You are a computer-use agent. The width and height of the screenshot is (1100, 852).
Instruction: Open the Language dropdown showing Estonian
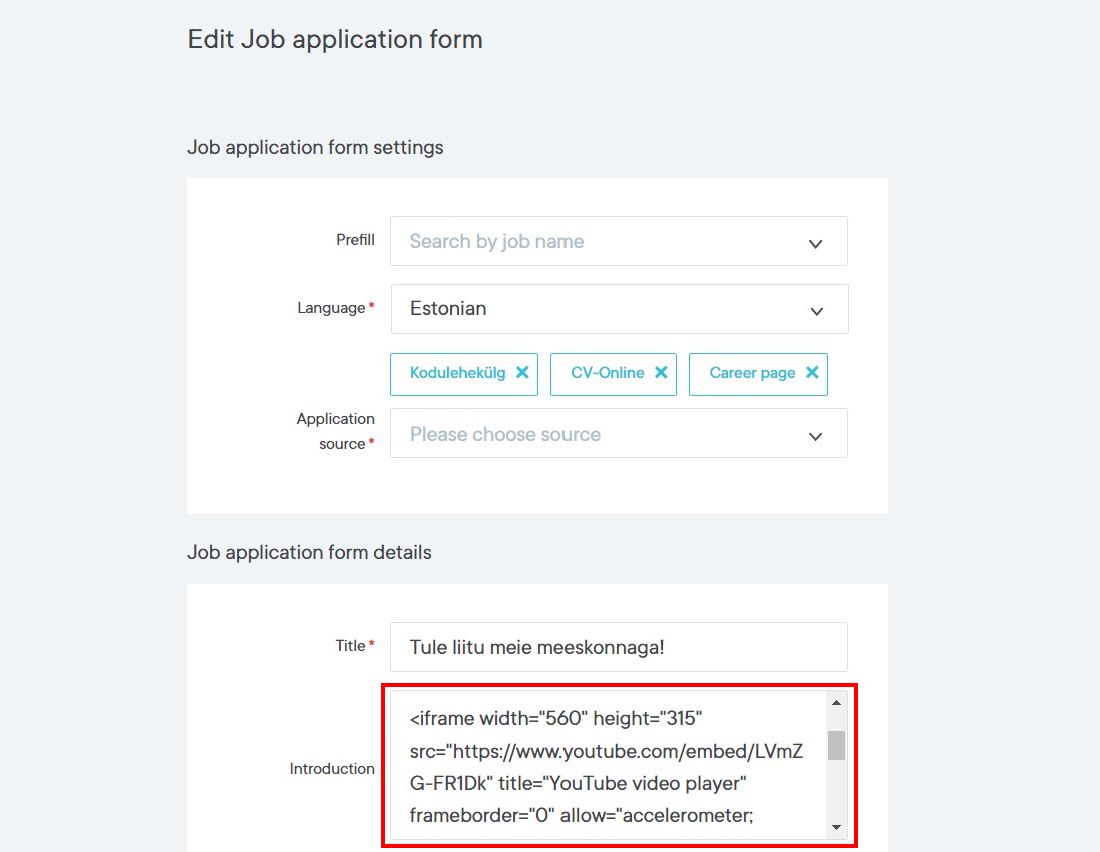click(x=600, y=309)
